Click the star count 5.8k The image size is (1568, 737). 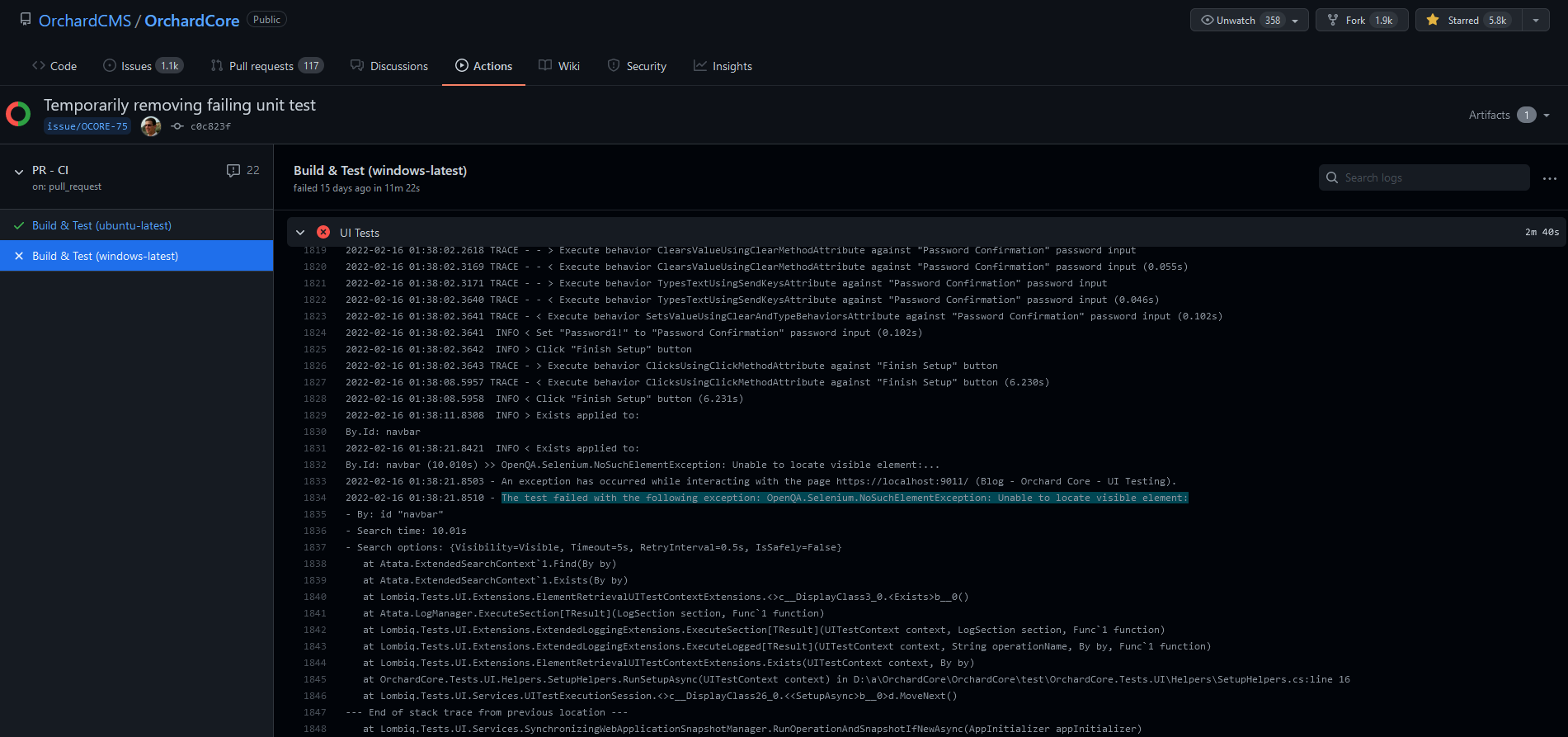pos(1498,21)
